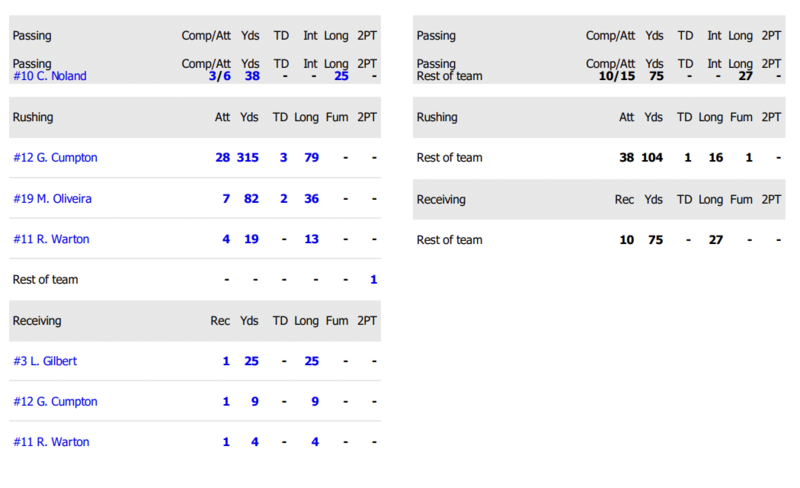Click Rest of team in left Rushing table
800x488 pixels.
pyautogui.click(x=45, y=280)
